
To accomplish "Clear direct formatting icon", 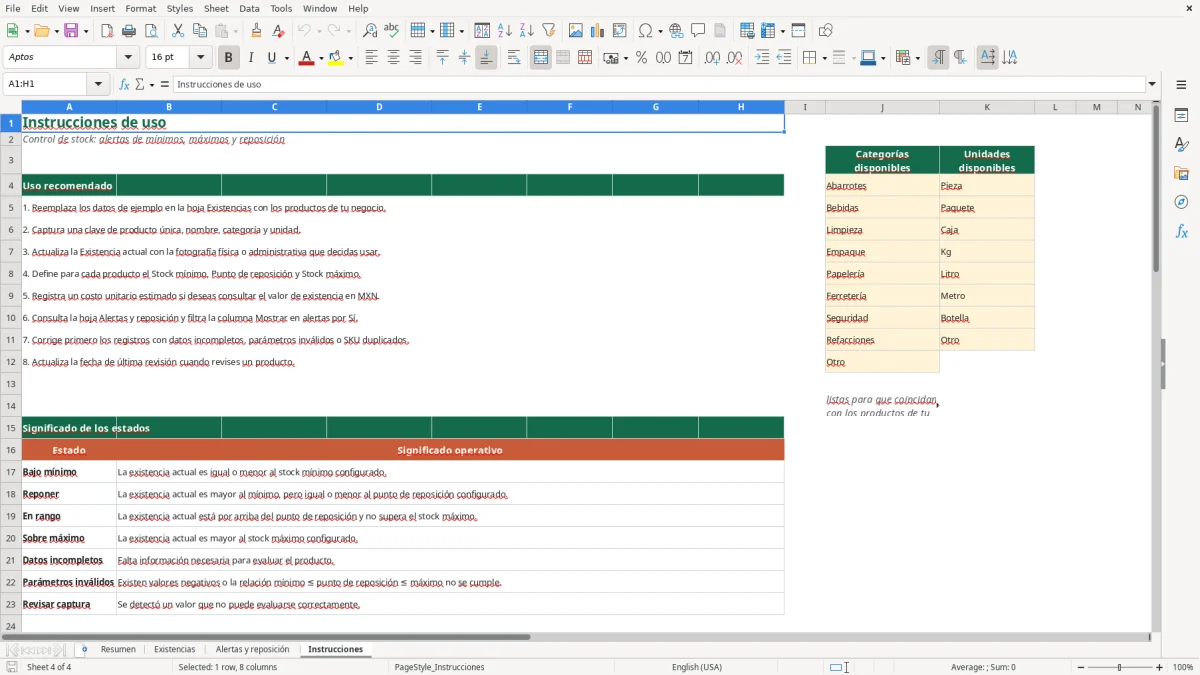I will (278, 31).
